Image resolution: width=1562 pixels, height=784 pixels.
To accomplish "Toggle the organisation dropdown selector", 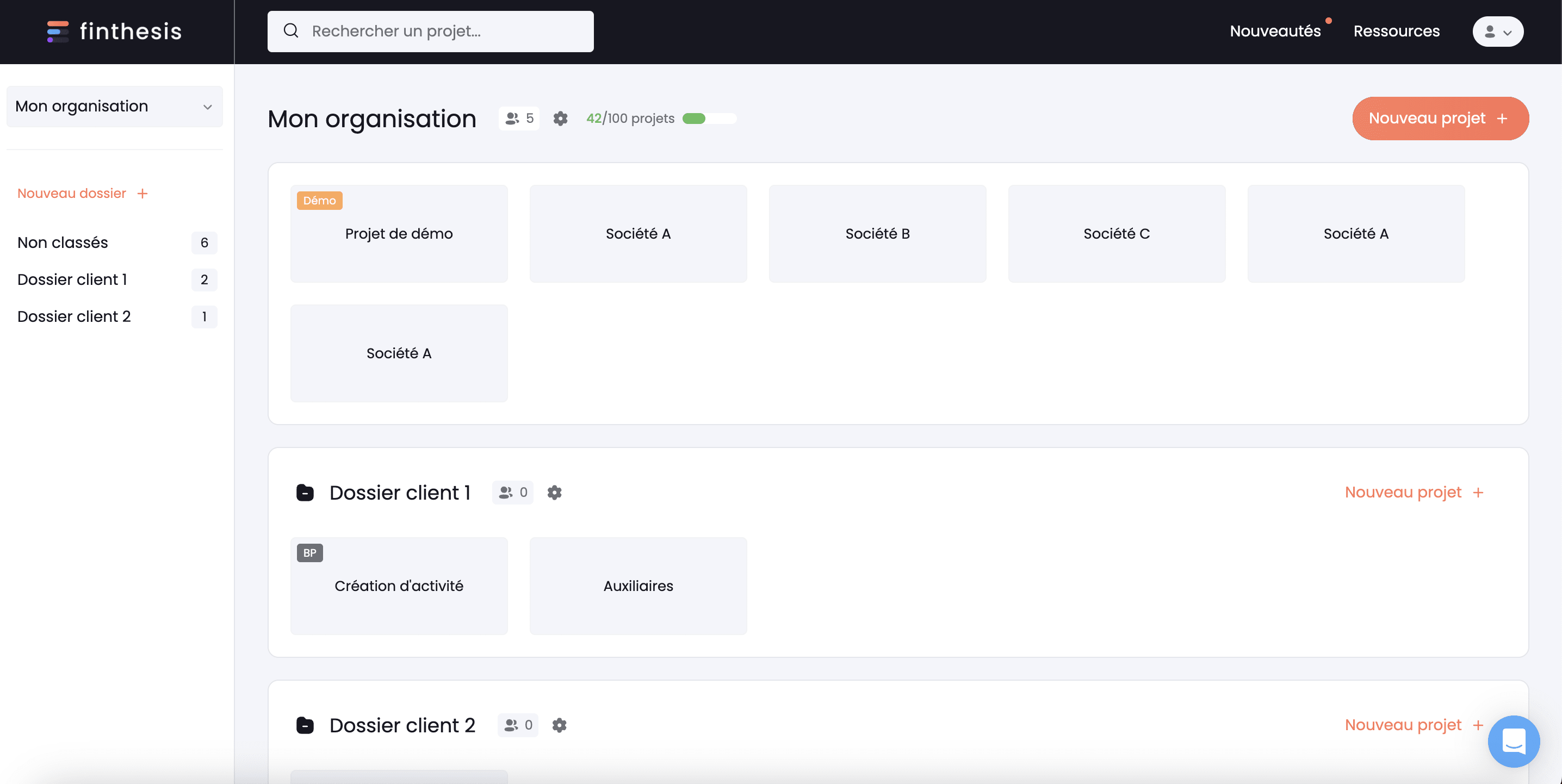I will 114,106.
